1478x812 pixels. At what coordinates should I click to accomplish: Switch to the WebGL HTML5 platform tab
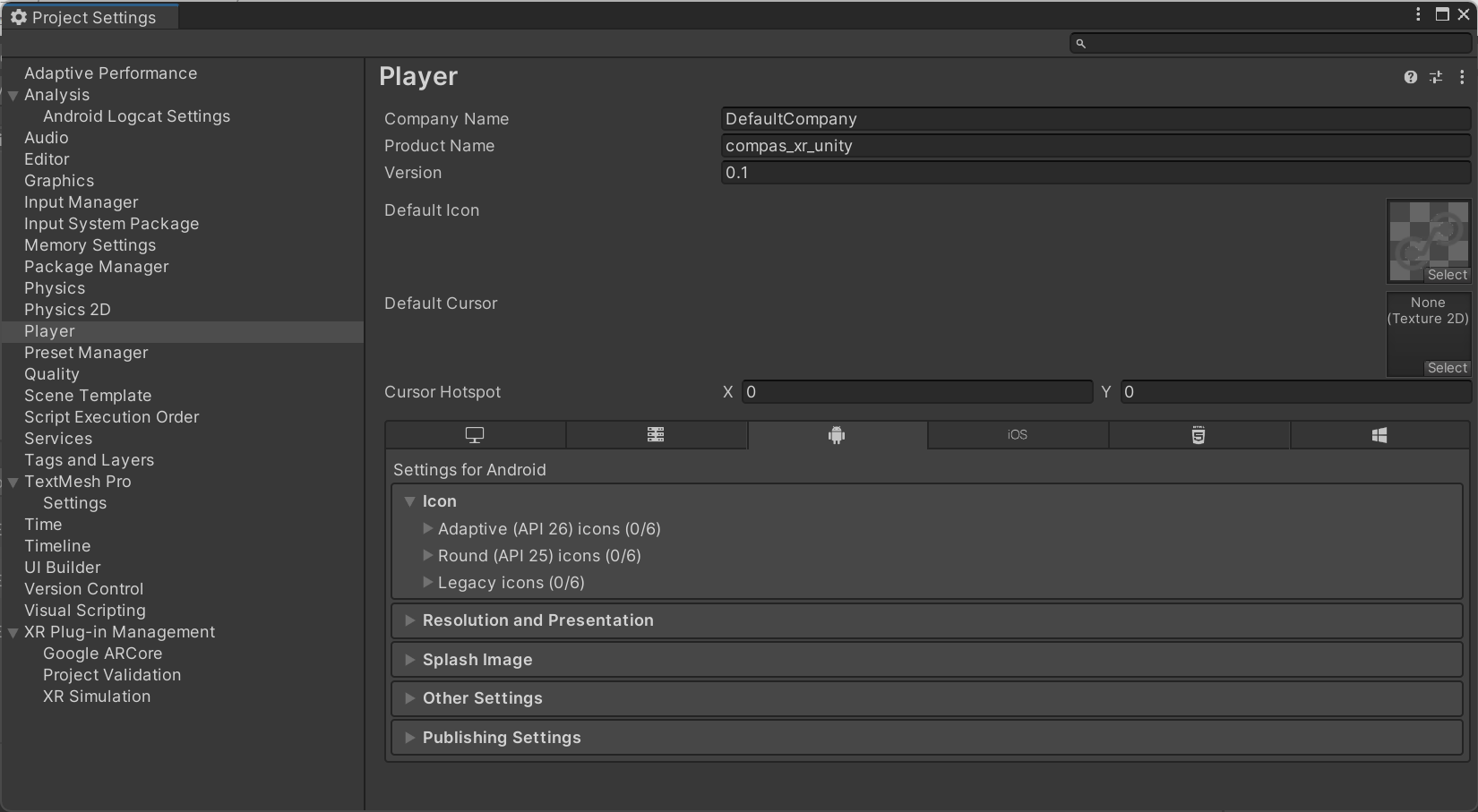1199,435
